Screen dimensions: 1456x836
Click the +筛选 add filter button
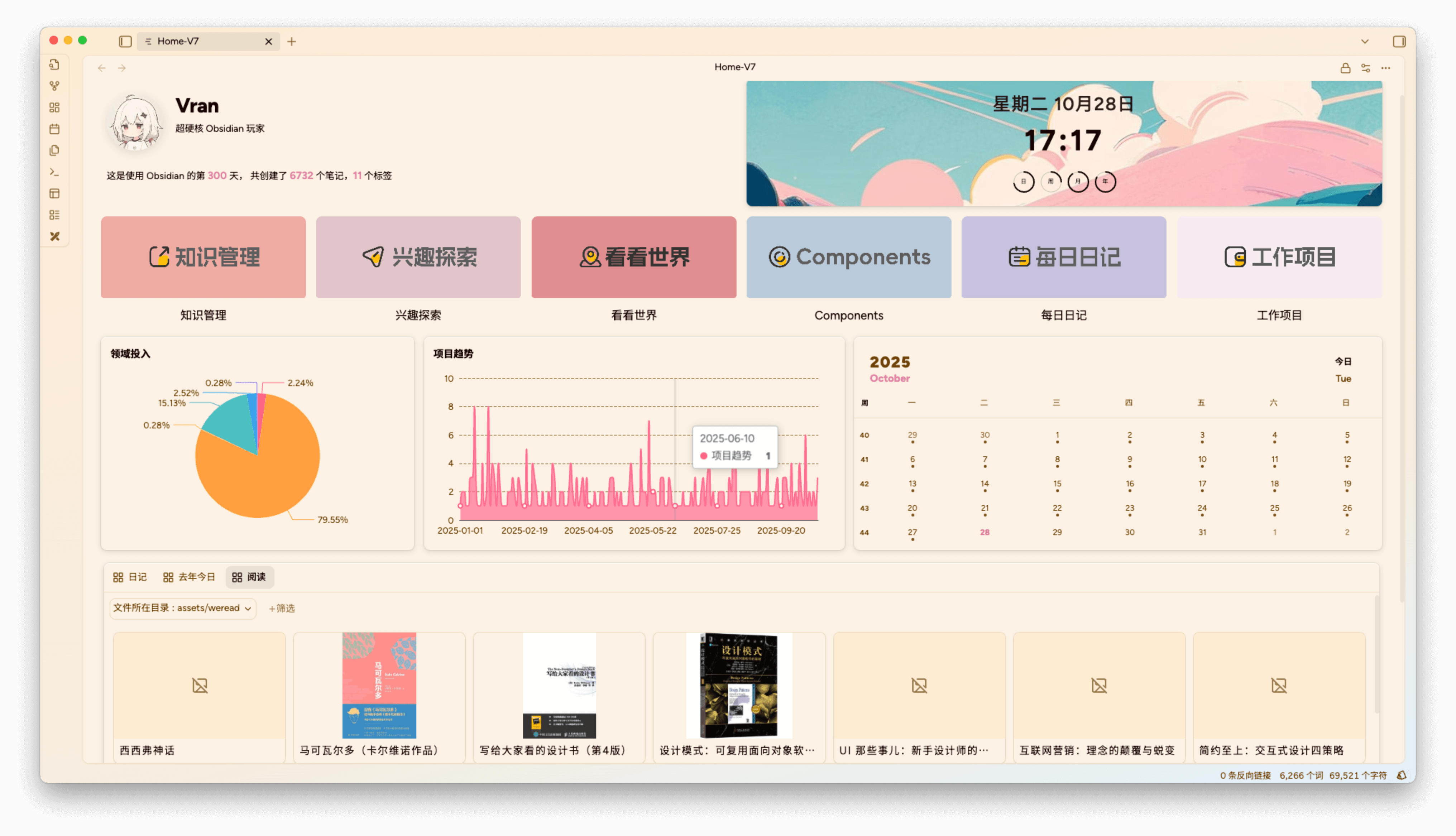coord(281,609)
